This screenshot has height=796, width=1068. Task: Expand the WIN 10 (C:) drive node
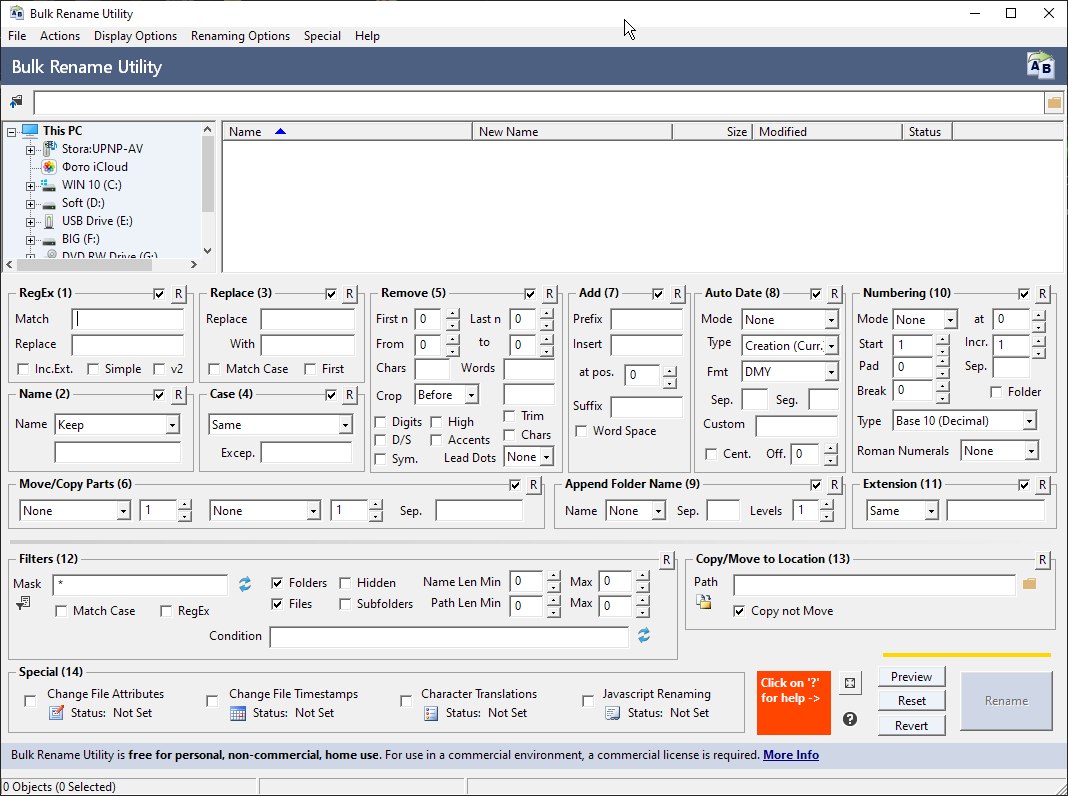coord(30,186)
